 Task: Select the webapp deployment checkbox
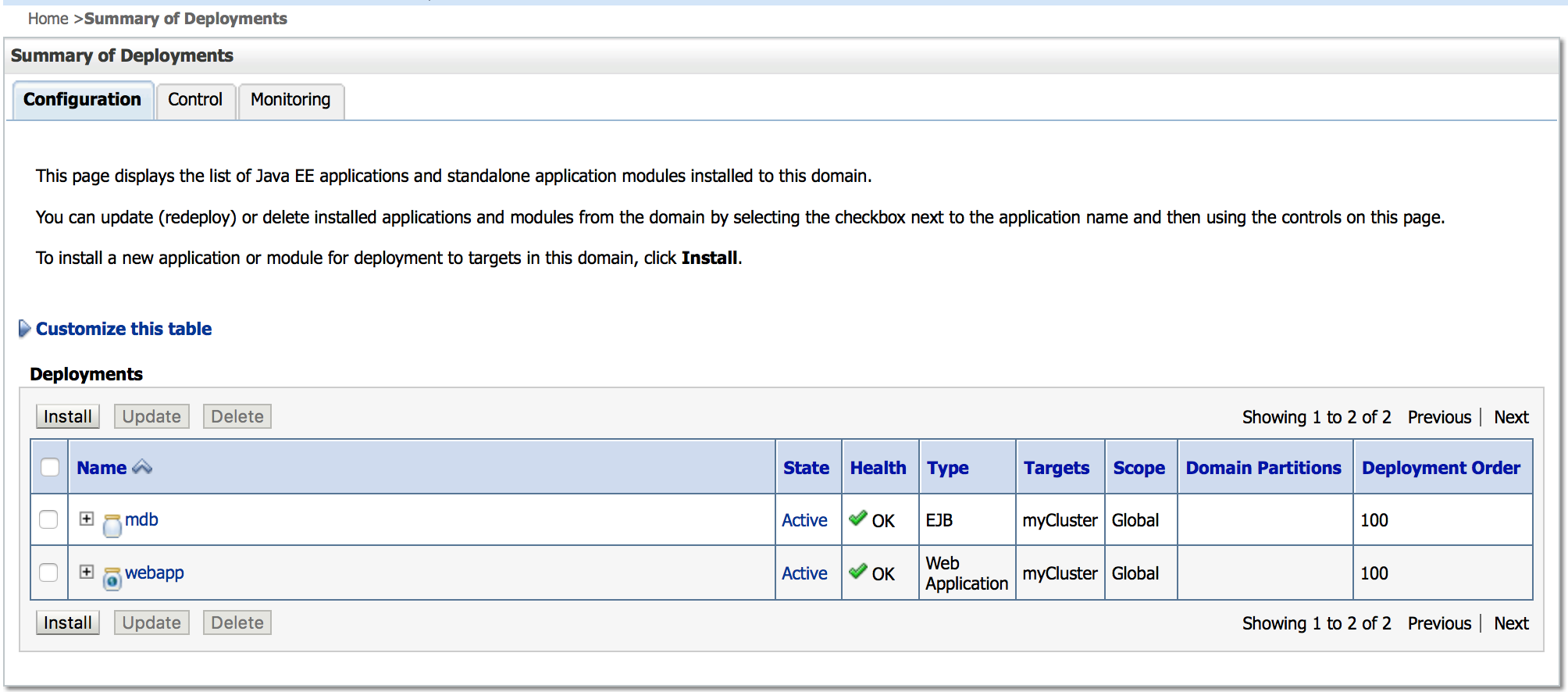click(48, 573)
